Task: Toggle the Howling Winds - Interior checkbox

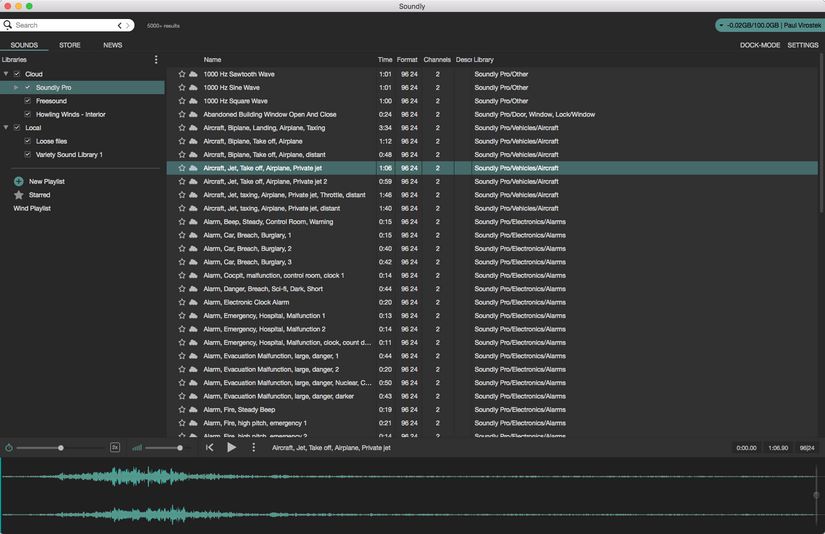Action: point(28,114)
